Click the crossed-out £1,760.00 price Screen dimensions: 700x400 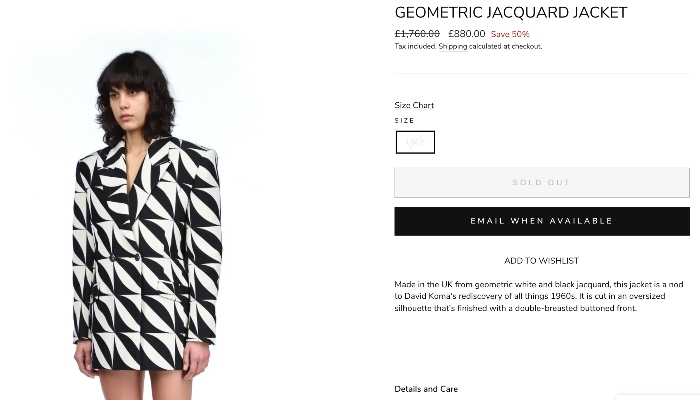coord(417,33)
